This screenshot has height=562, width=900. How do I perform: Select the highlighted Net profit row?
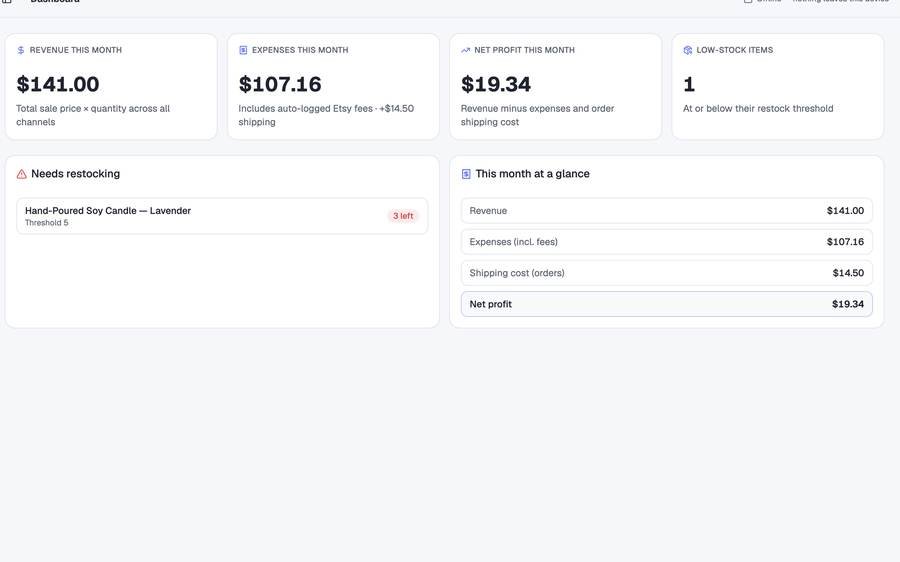[666, 304]
